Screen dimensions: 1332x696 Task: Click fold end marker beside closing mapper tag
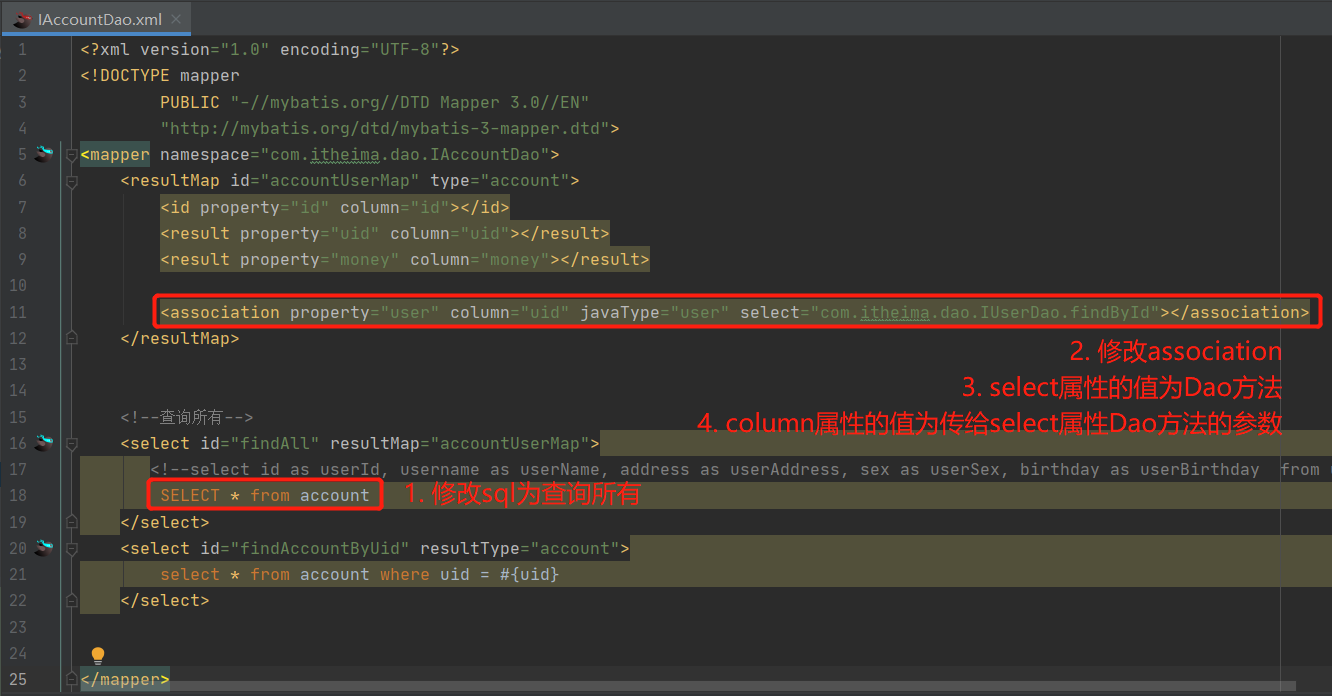[71, 679]
